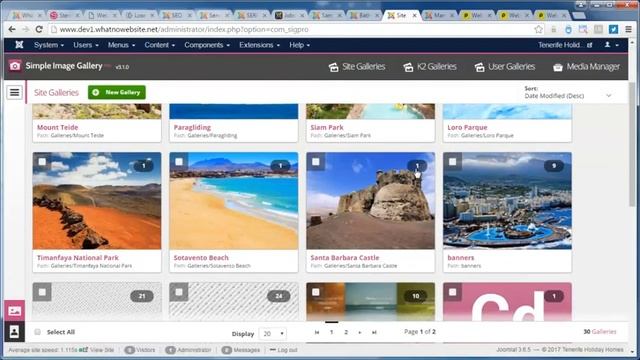Click count badge on Timanfaya National Park
Image resolution: width=640 pixels, height=360 pixels.
point(143,166)
